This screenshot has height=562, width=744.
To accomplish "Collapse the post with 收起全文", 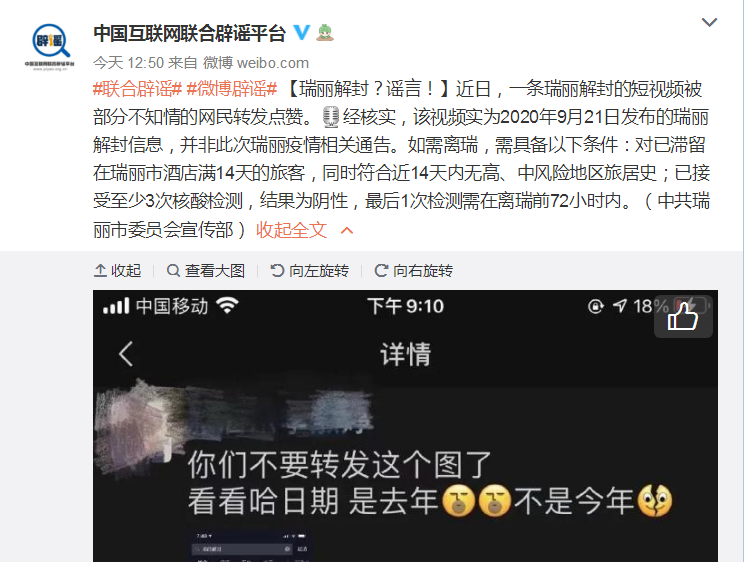I will point(292,230).
